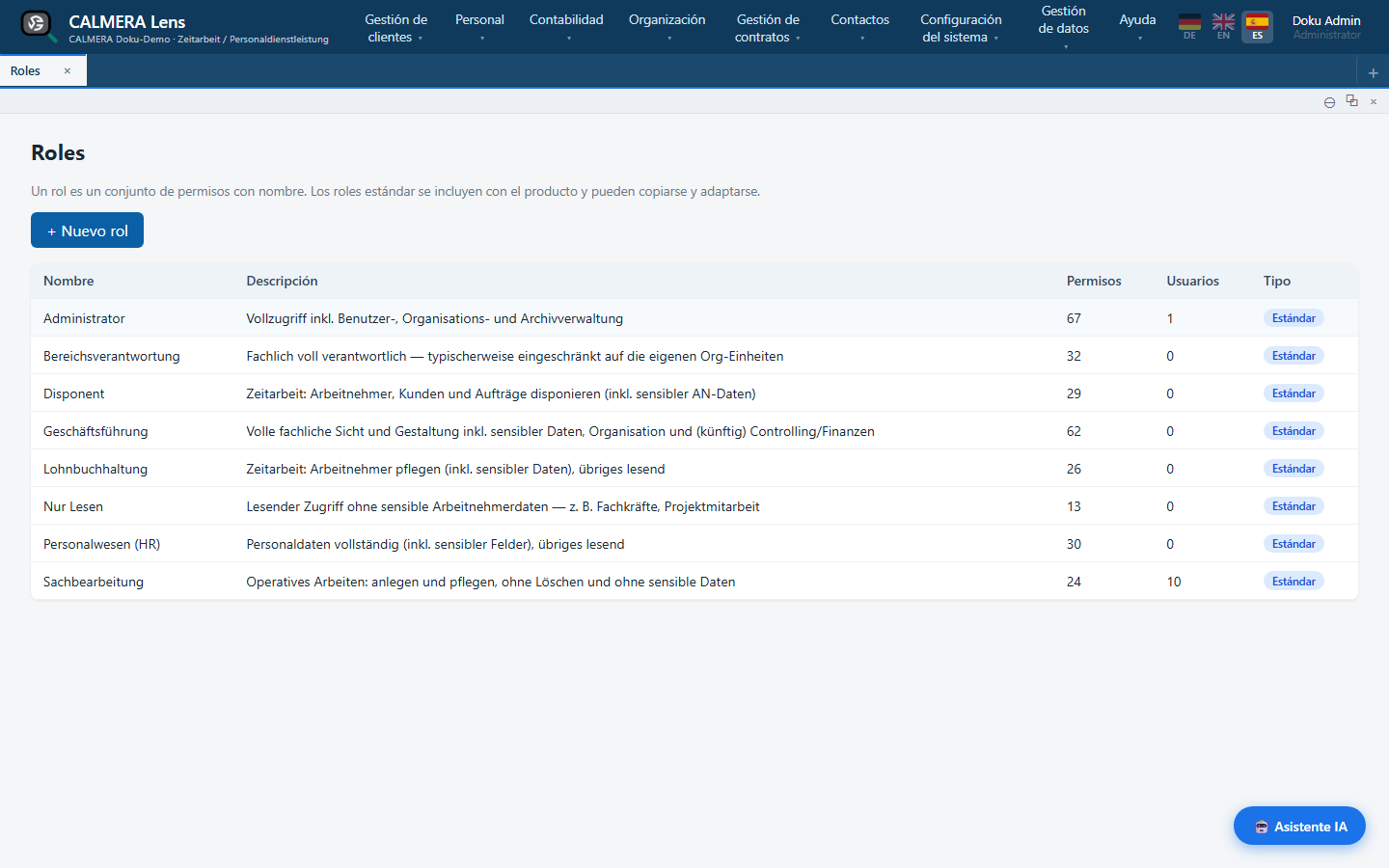Screen dimensions: 1389x868
Task: Open Gestión de contratos menu
Action: click(768, 28)
